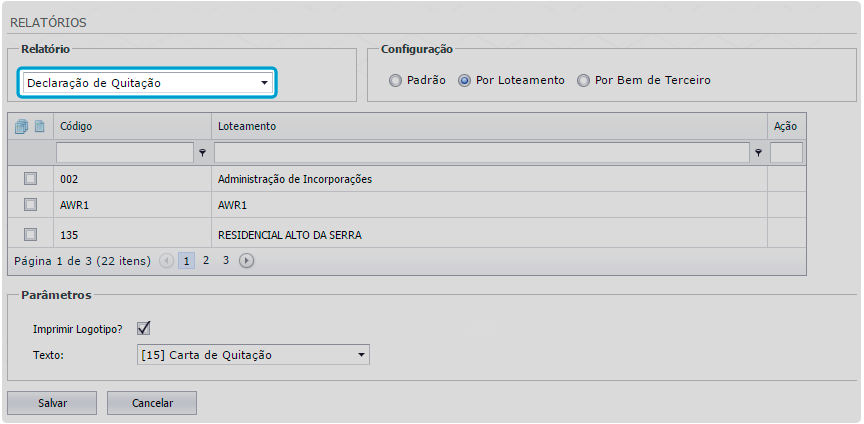Select the AWR1 row checkbox
The image size is (864, 424).
tap(30, 205)
